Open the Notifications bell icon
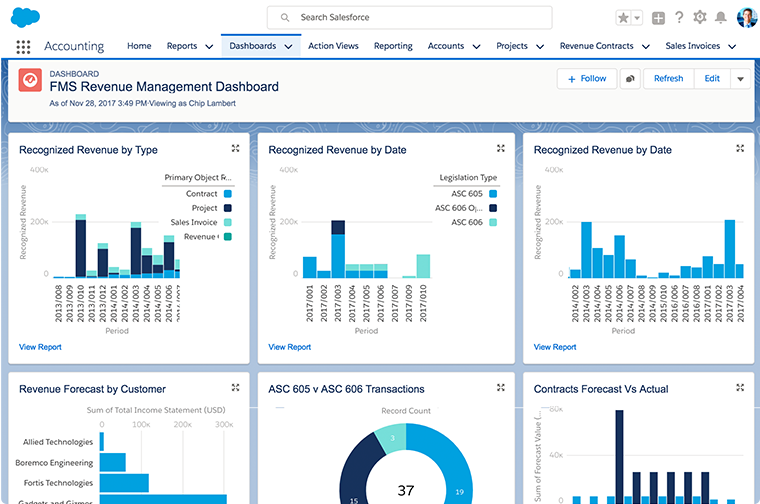760x504 pixels. pyautogui.click(x=721, y=17)
